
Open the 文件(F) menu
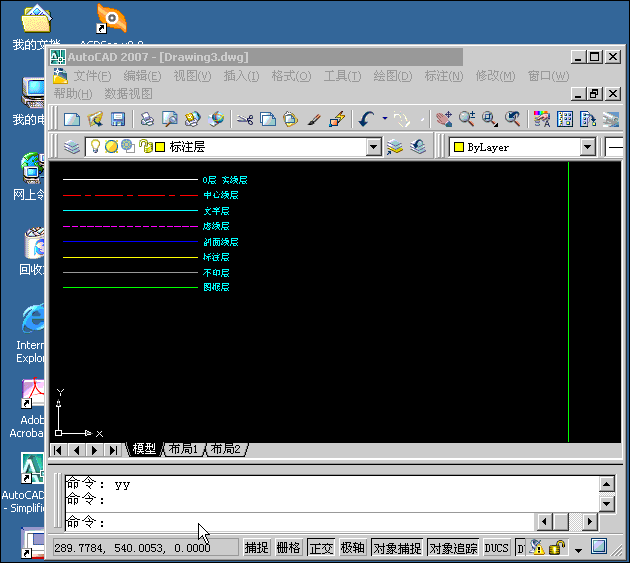[92, 76]
